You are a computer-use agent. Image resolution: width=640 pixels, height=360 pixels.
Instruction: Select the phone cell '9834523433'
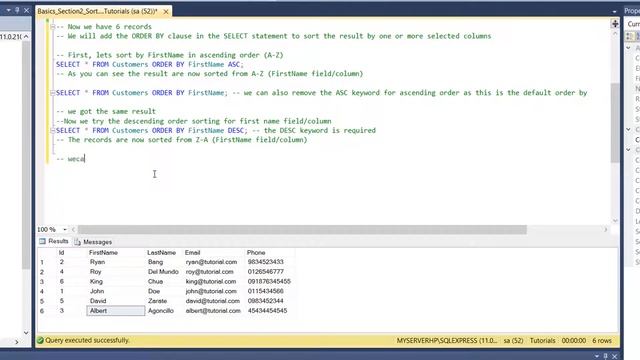click(x=269, y=262)
